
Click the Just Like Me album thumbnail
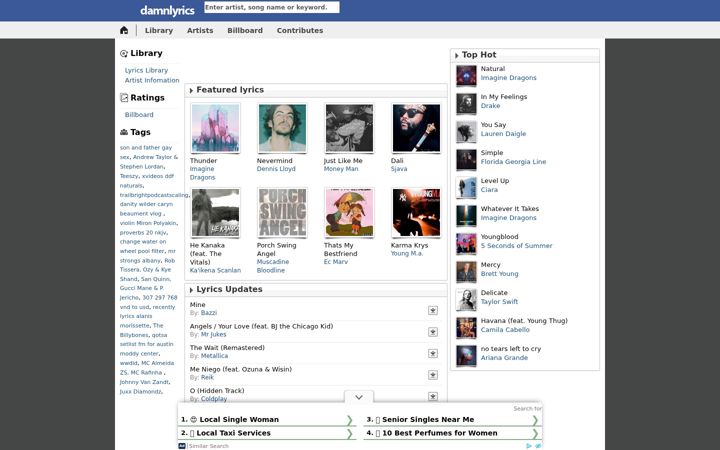pyautogui.click(x=349, y=128)
